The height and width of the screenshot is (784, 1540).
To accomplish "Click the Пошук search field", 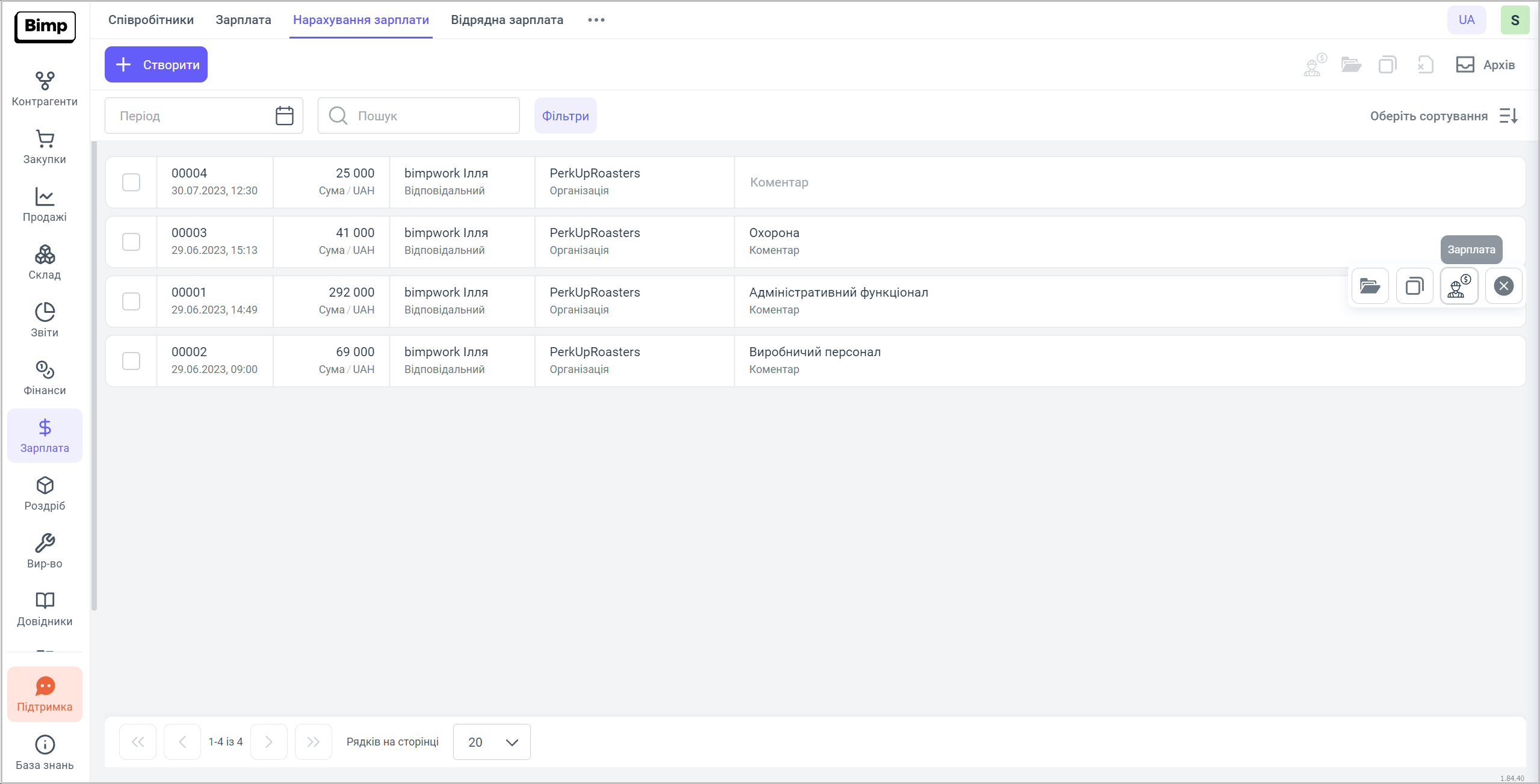I will (x=427, y=116).
